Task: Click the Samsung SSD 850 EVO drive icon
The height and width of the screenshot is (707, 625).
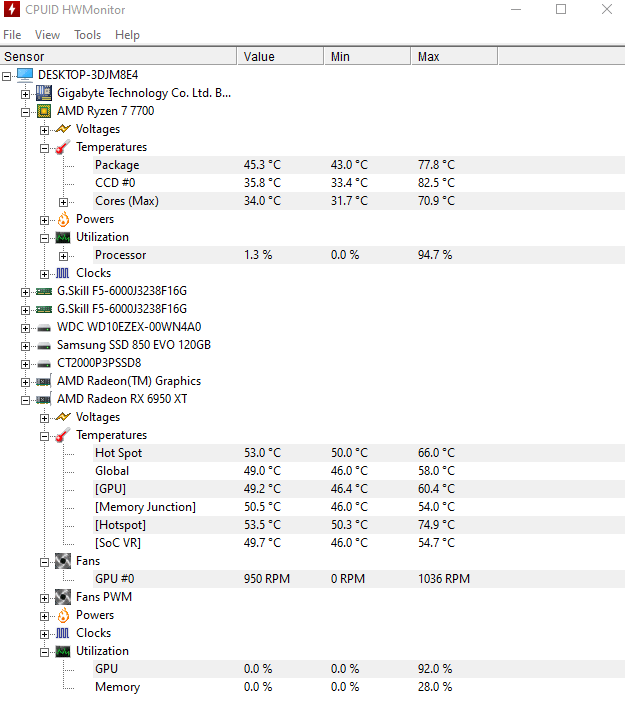Action: (x=44, y=345)
